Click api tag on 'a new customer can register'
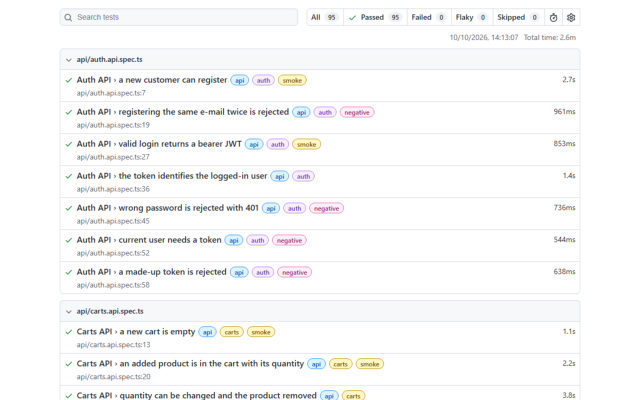The width and height of the screenshot is (640, 400). [240, 80]
